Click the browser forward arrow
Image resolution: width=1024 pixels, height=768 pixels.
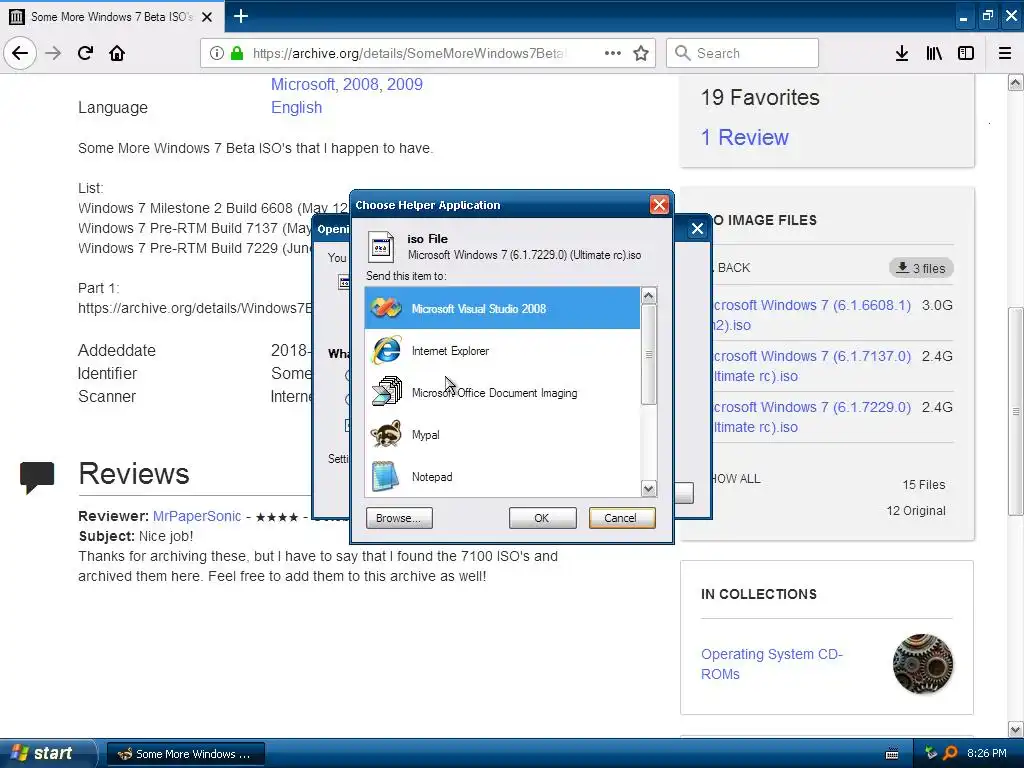tap(53, 53)
